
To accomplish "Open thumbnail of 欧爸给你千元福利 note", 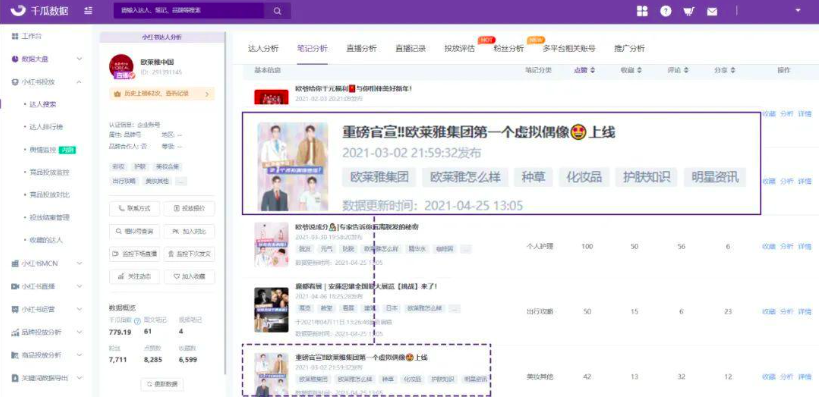I will pyautogui.click(x=271, y=97).
